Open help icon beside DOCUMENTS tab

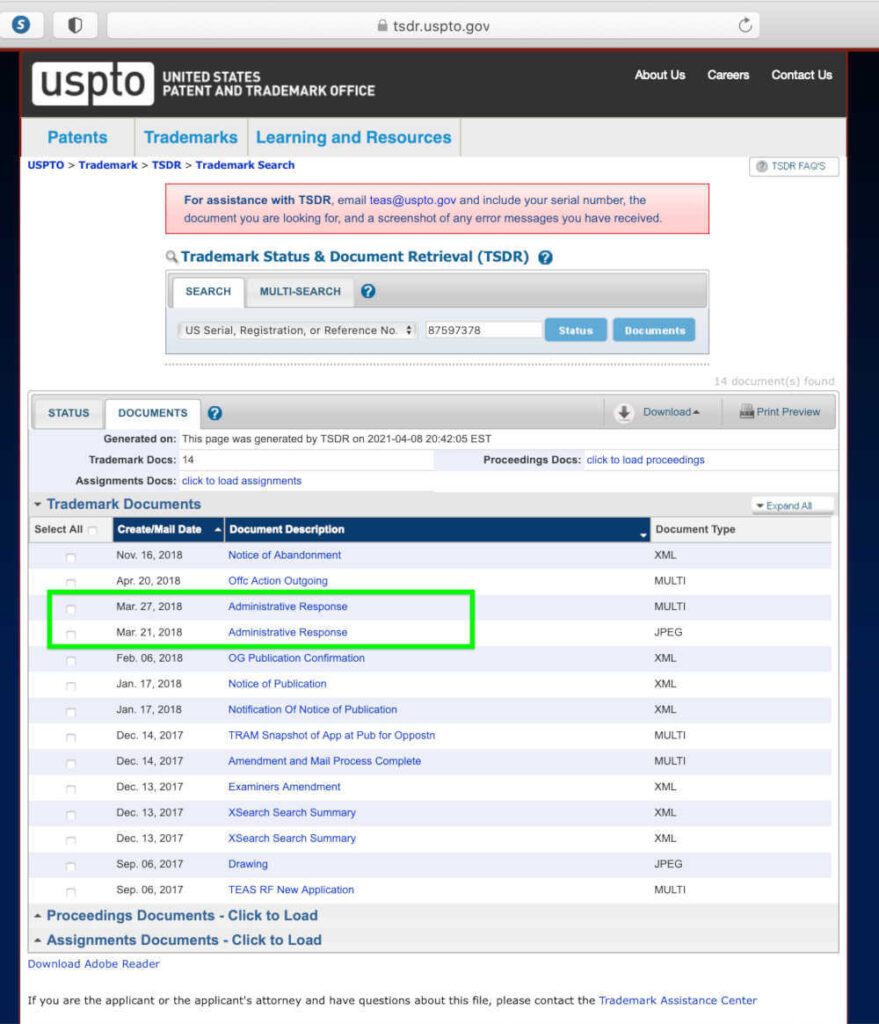[x=214, y=413]
